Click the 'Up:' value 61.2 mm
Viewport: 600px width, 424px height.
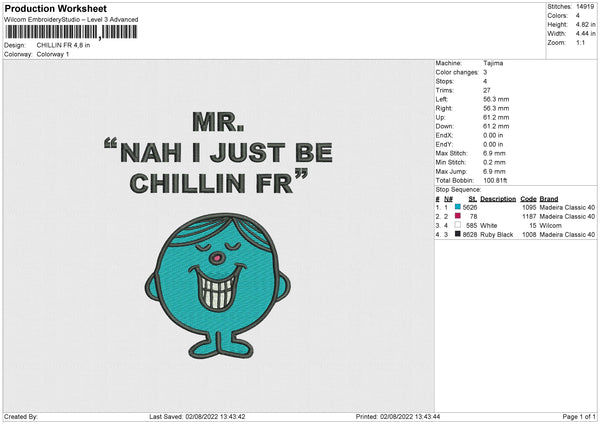coord(496,117)
